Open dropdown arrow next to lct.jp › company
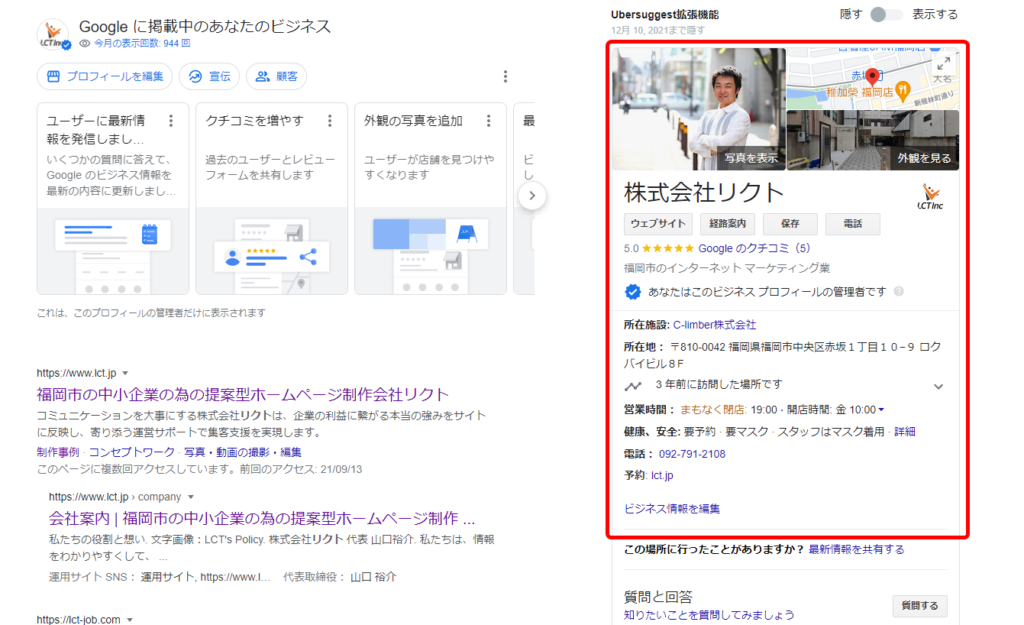Image resolution: width=1024 pixels, height=625 pixels. tap(191, 497)
